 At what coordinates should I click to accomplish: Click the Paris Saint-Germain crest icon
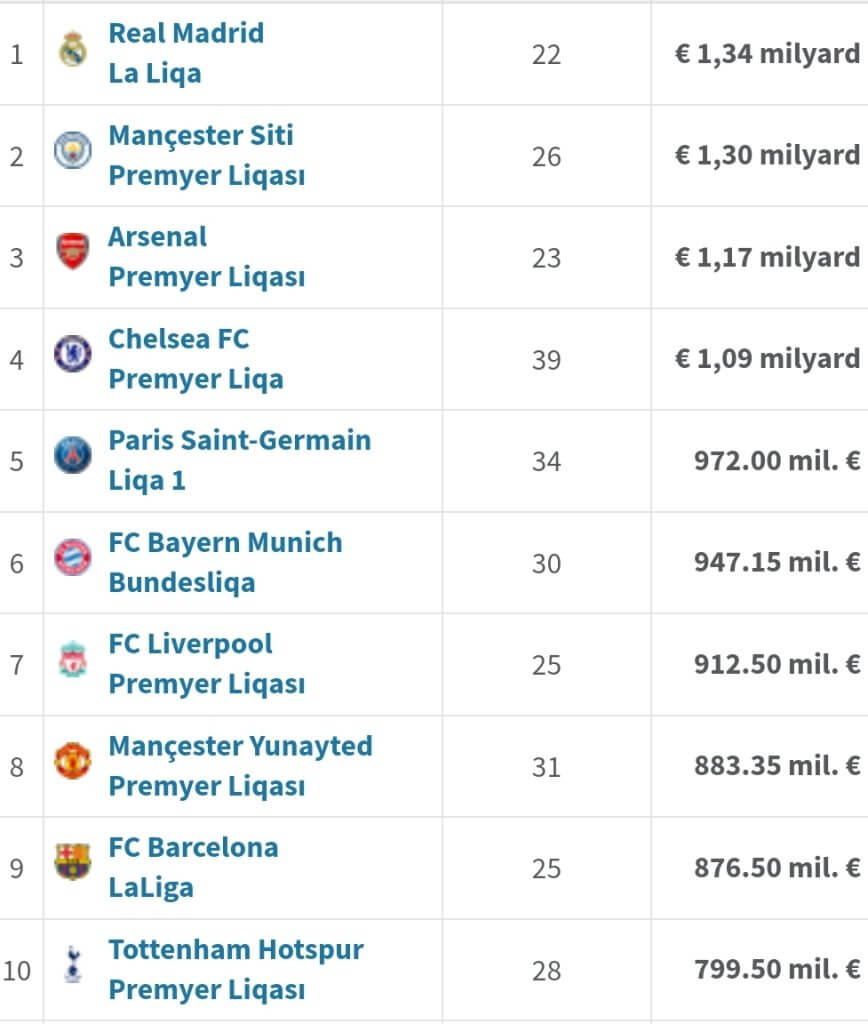73,456
